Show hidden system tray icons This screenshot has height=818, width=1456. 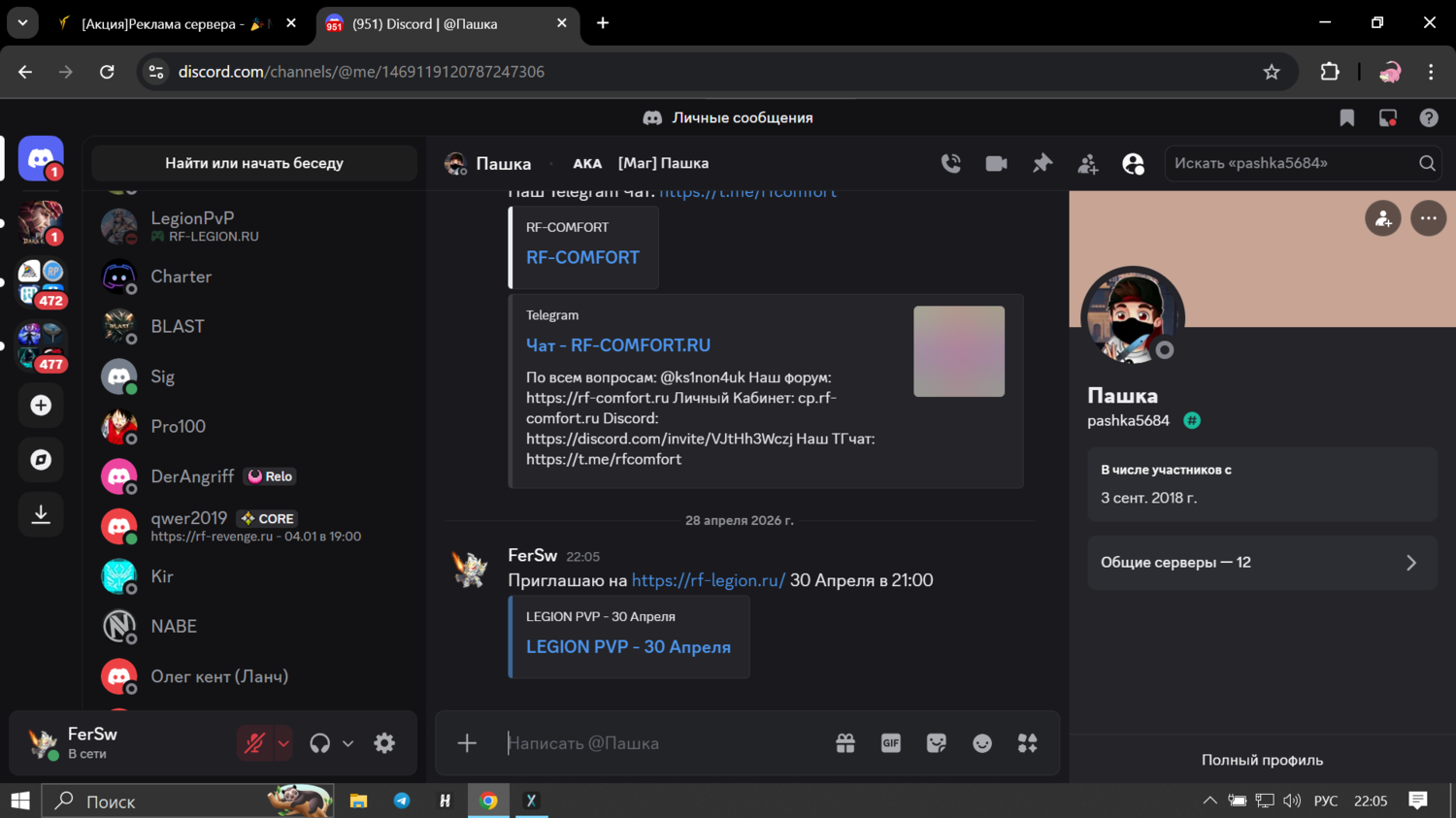[x=1209, y=801]
